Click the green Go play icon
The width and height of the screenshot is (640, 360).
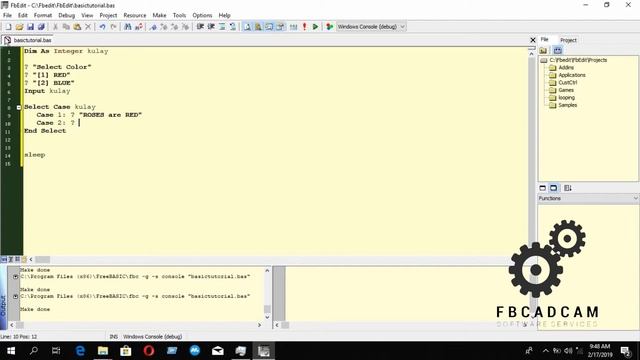click(315, 27)
